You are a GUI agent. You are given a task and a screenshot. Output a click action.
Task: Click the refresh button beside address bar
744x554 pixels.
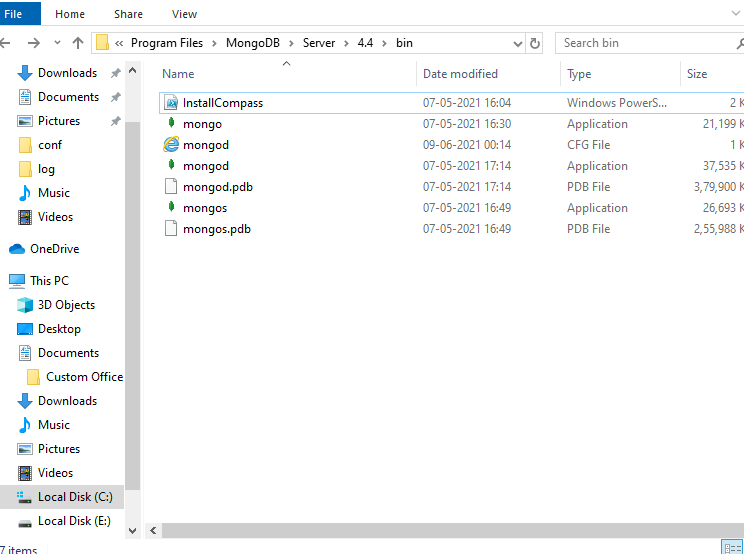click(x=535, y=43)
